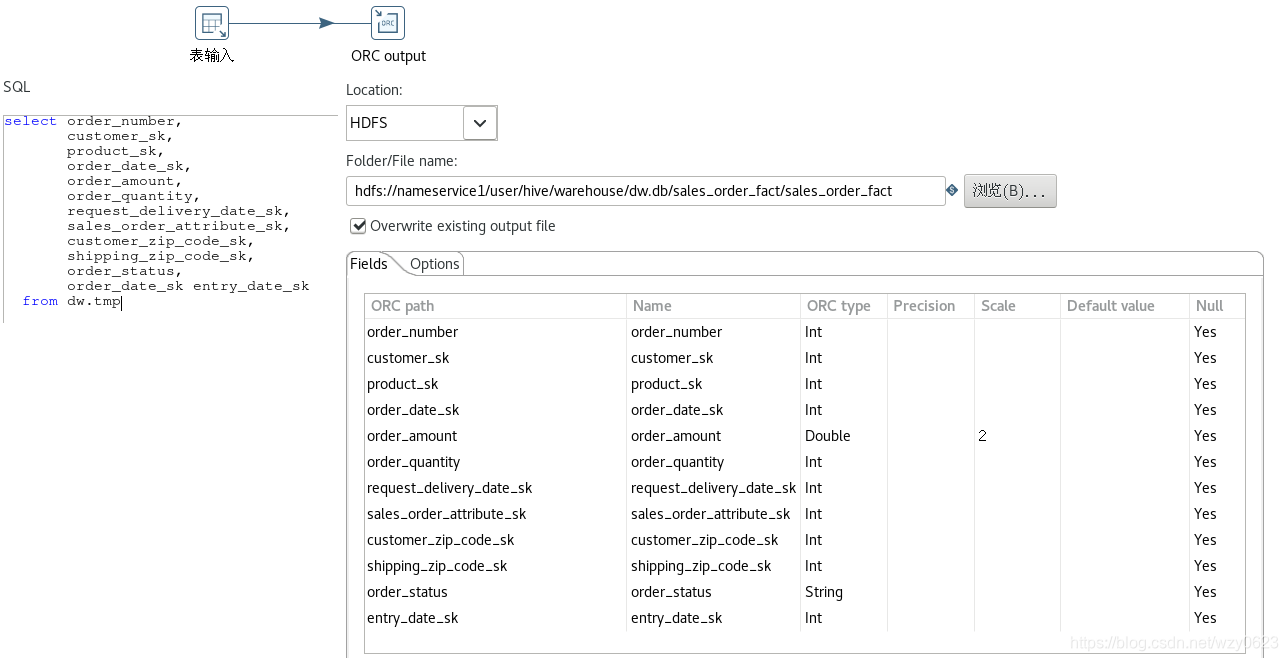
Task: Click dw.tmp table name in SQL
Action: (94, 301)
